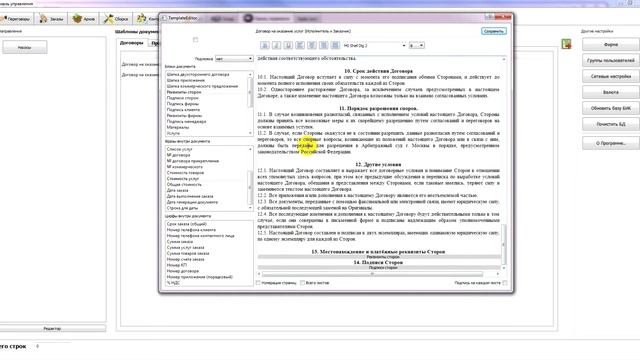
Task: Open the Переговоры toolbar section
Action: click(x=16, y=19)
